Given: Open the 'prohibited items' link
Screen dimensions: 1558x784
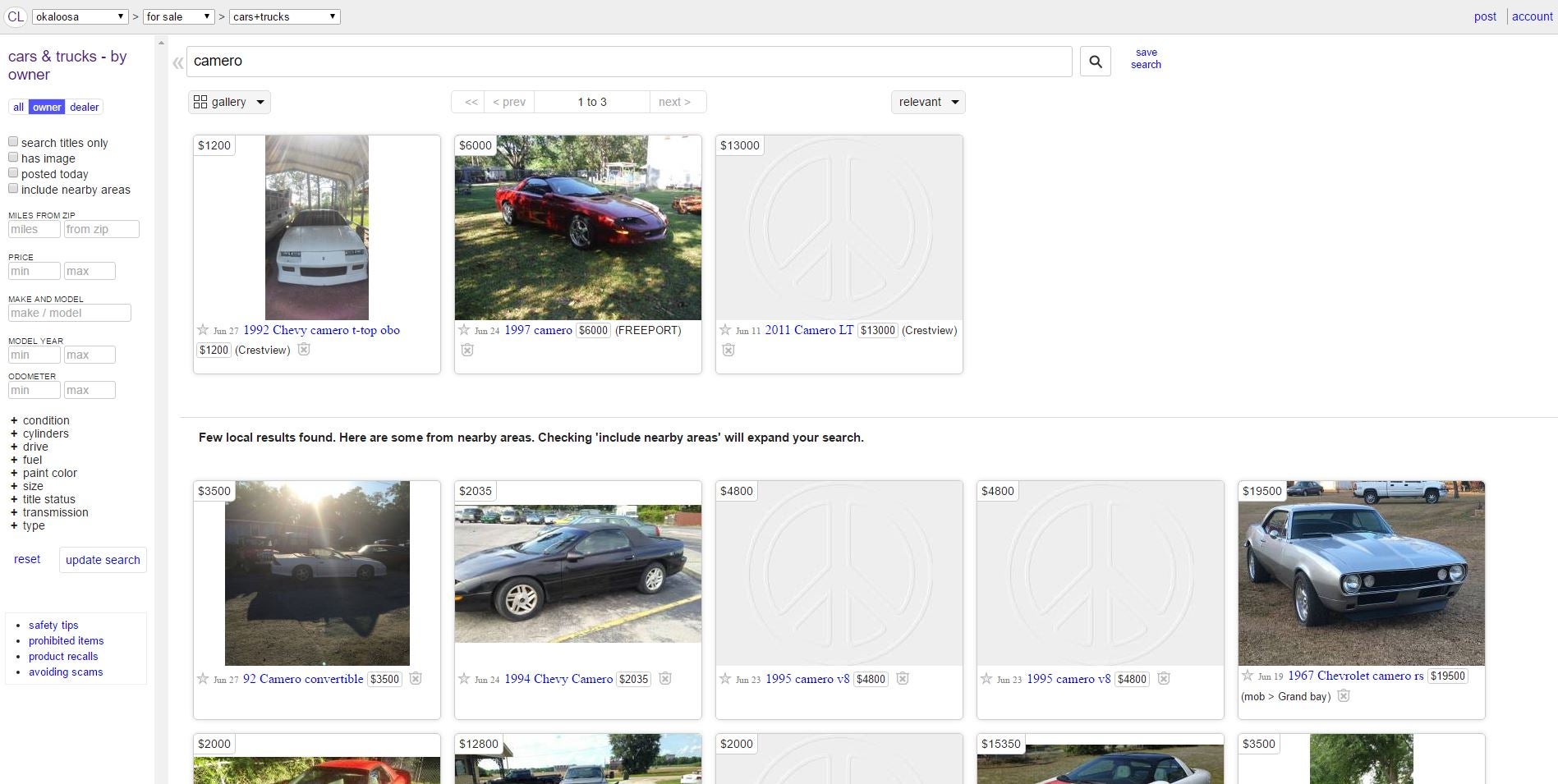Looking at the screenshot, I should coord(67,640).
